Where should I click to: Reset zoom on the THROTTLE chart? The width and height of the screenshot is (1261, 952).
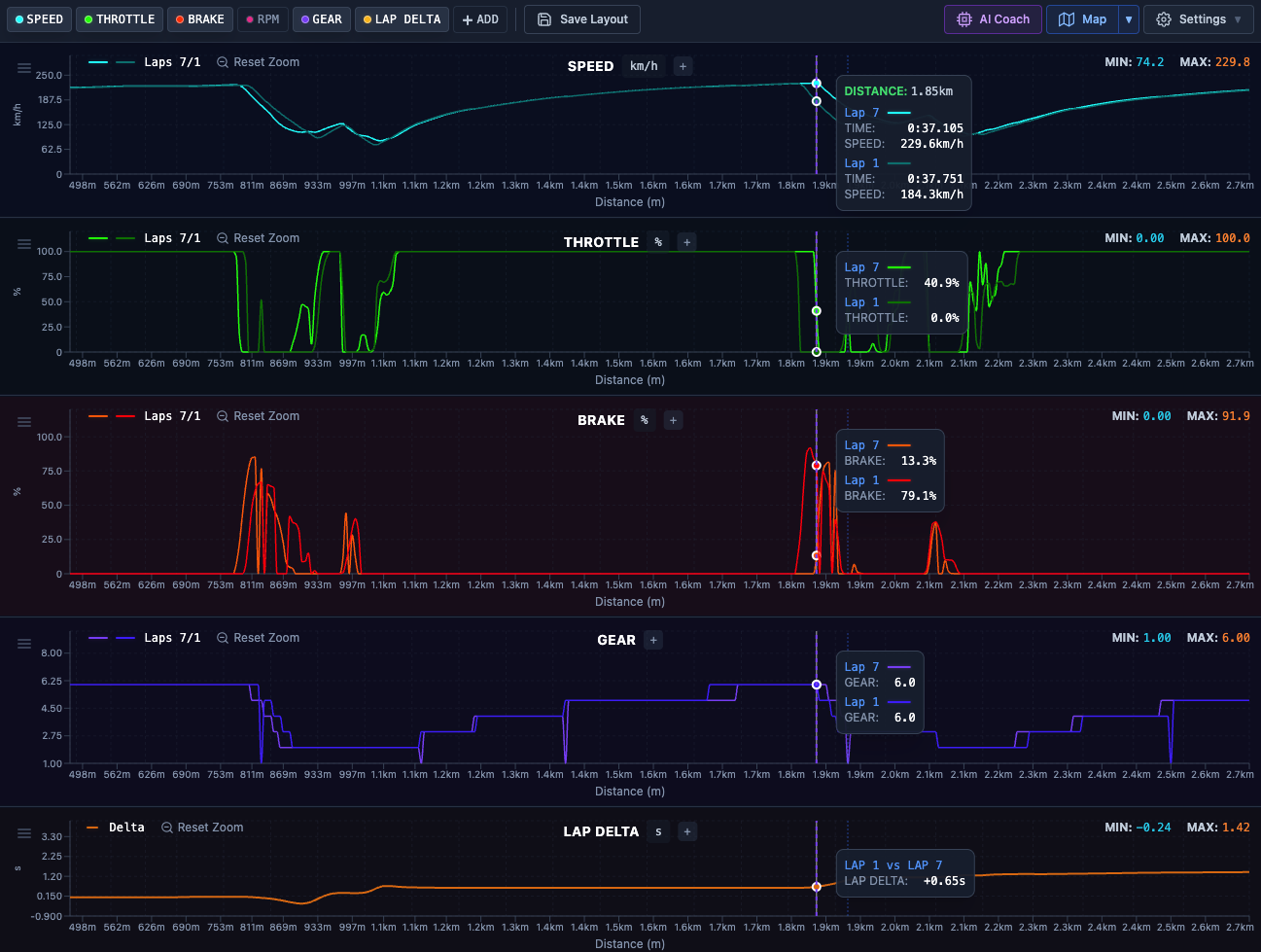pos(258,237)
